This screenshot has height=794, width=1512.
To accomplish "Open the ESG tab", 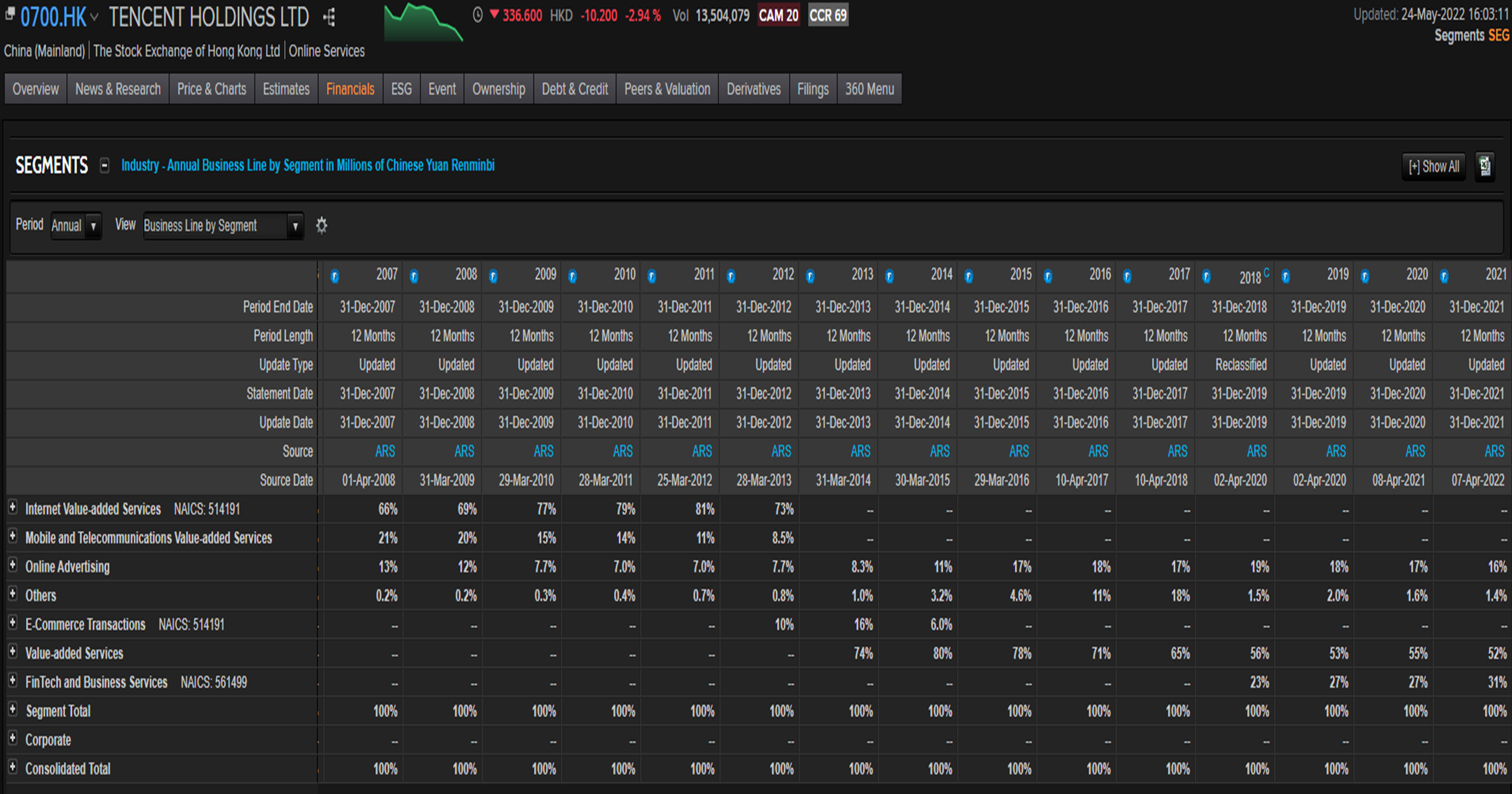I will (x=401, y=89).
